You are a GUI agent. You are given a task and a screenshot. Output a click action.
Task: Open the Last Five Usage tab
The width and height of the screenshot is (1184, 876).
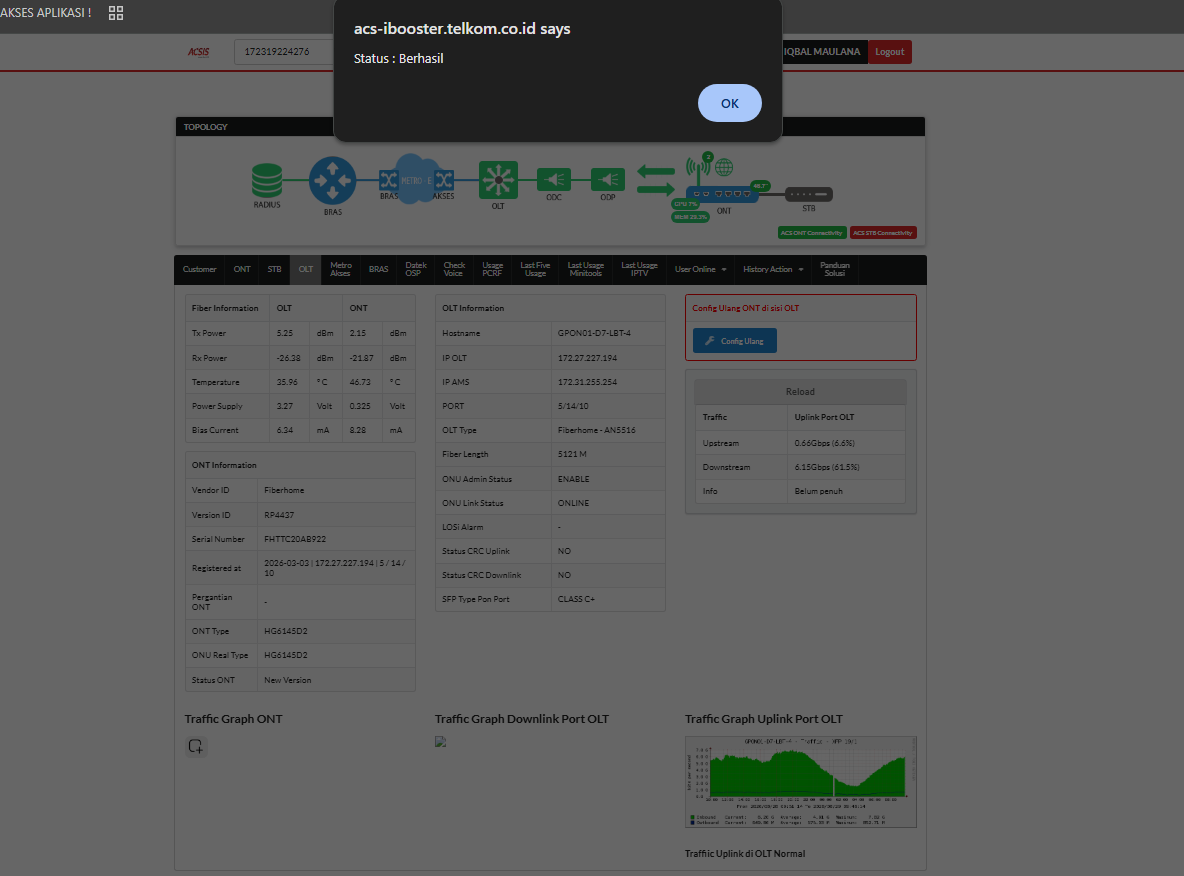click(x=535, y=270)
